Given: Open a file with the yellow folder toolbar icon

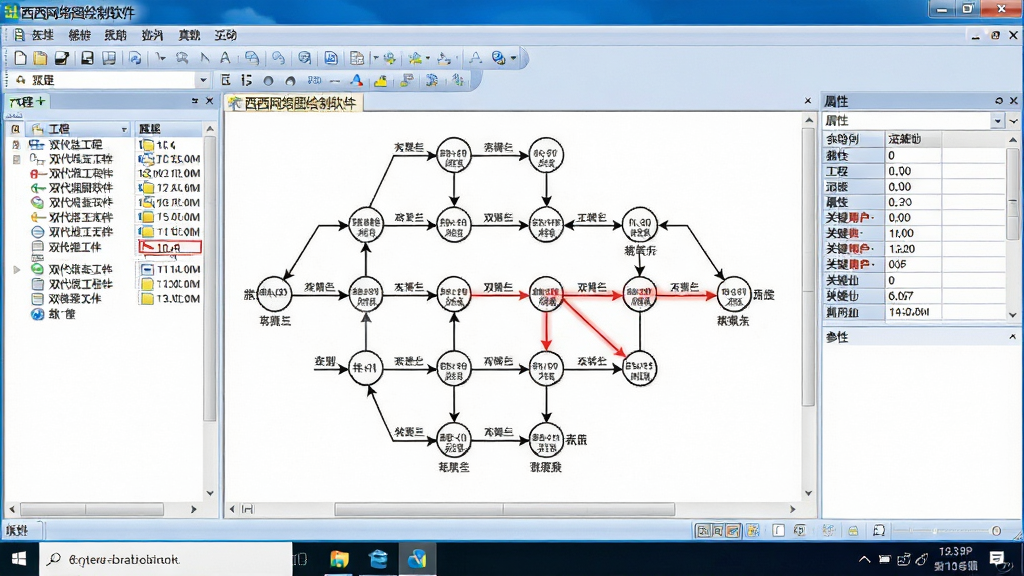Looking at the screenshot, I should pos(40,58).
